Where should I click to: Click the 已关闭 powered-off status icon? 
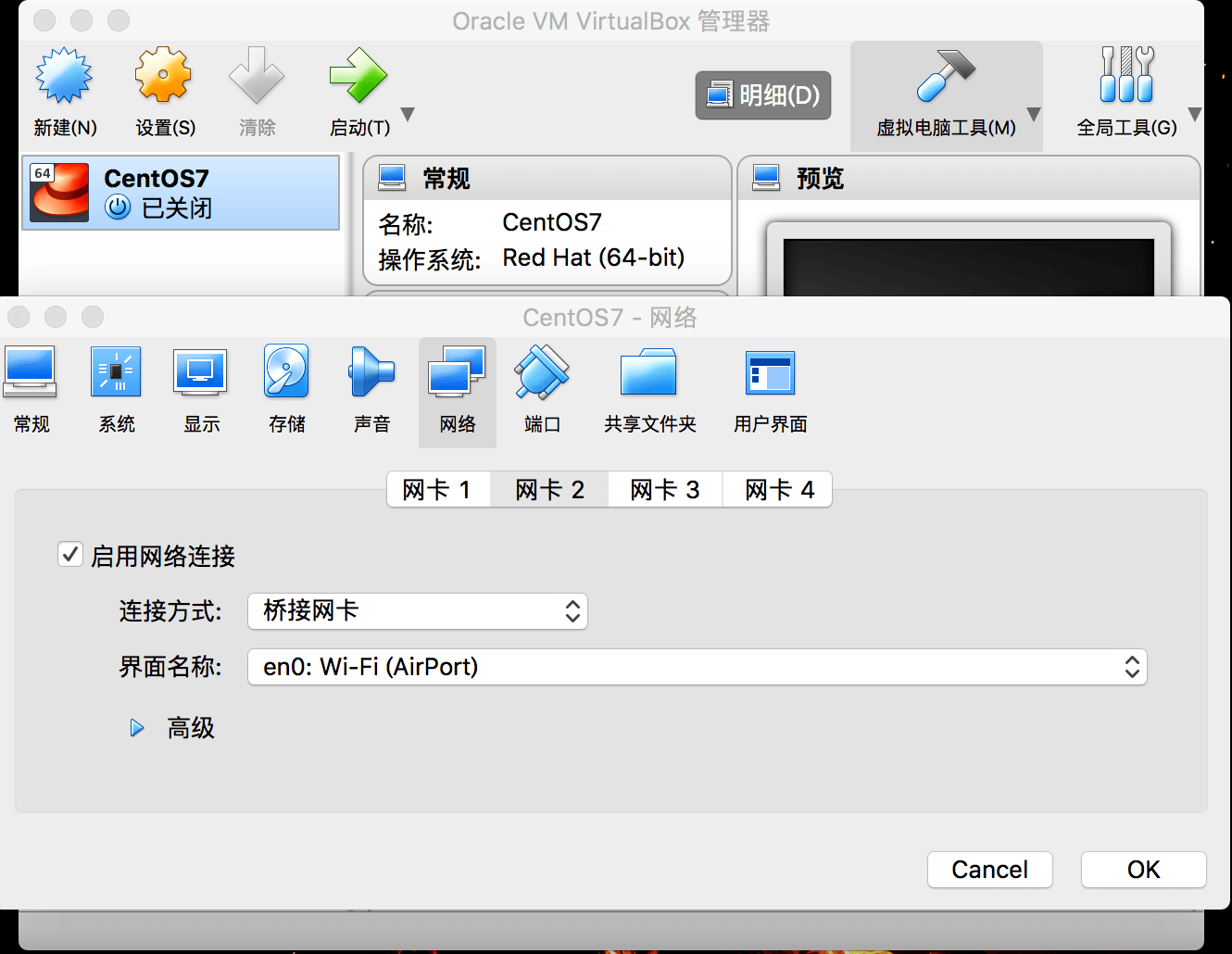click(118, 207)
